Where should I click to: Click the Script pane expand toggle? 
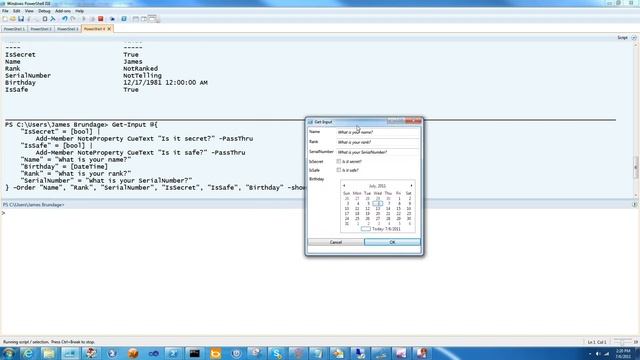[x=634, y=38]
